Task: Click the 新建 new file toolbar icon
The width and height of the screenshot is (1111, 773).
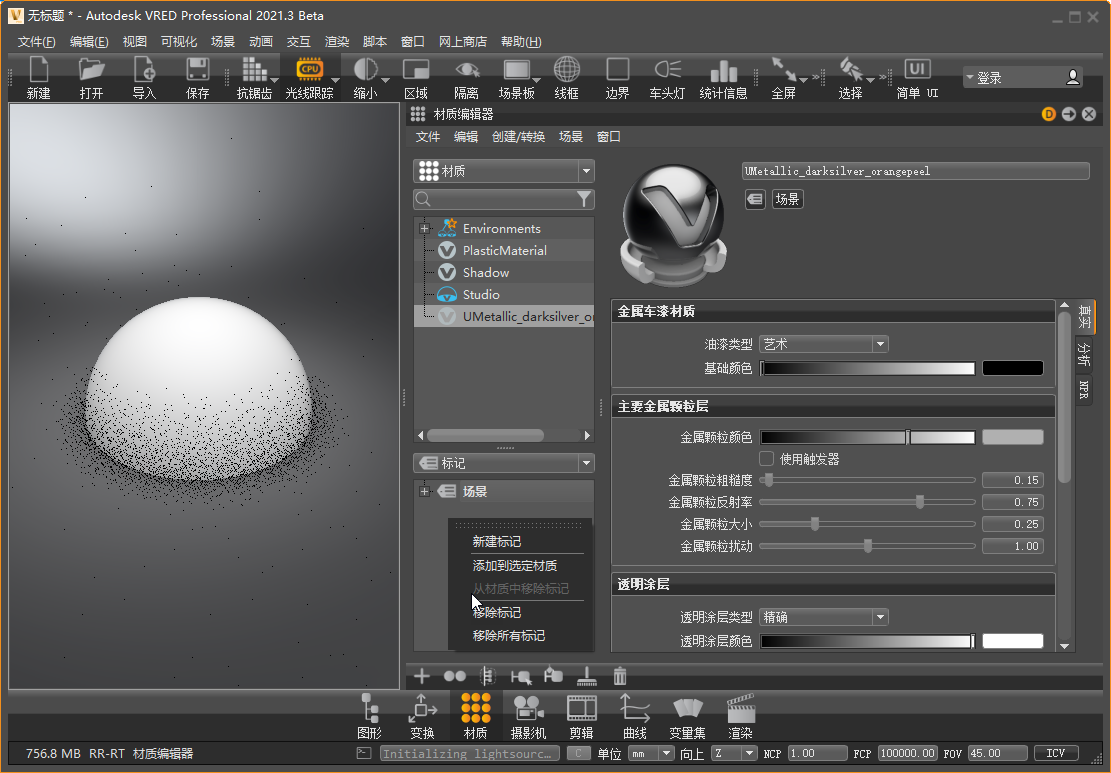Action: click(38, 78)
